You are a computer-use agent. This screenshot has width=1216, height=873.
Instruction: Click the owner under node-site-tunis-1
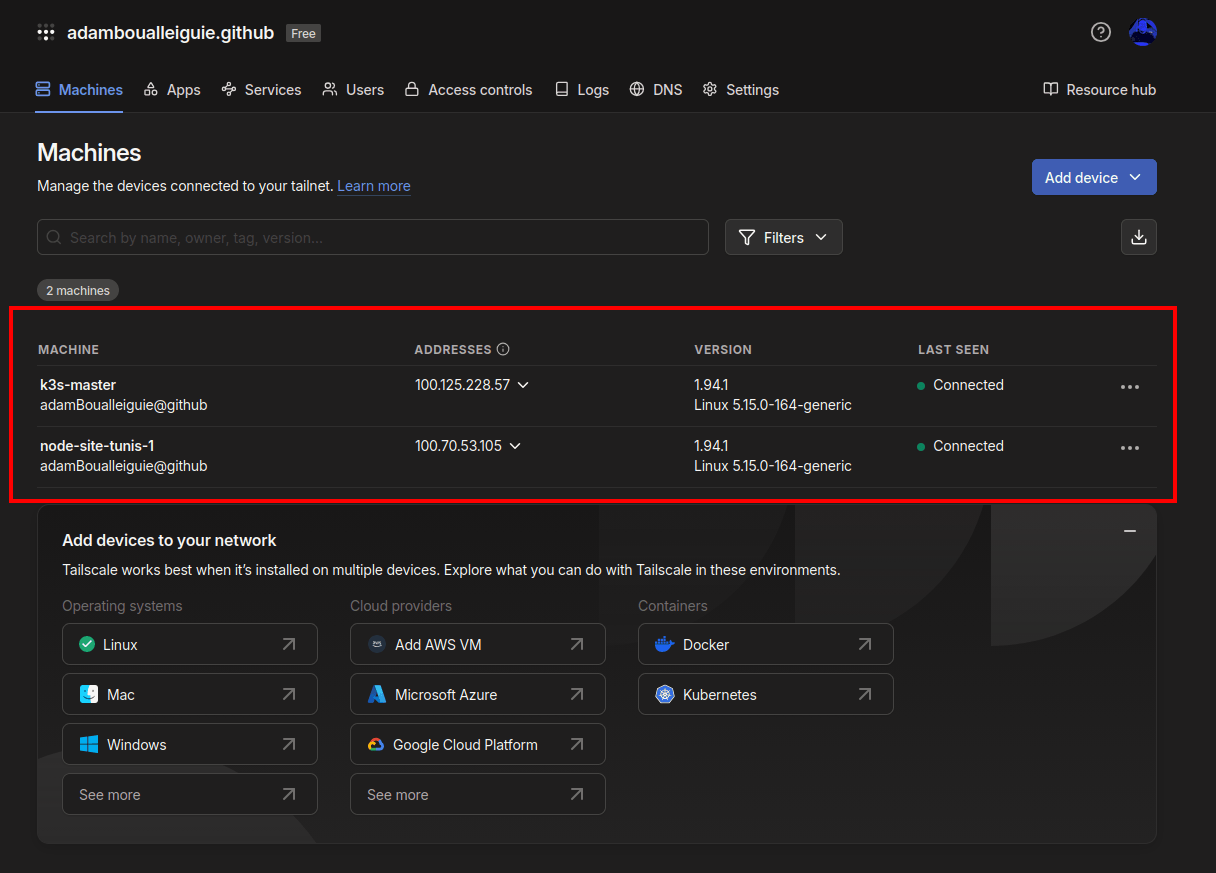124,466
